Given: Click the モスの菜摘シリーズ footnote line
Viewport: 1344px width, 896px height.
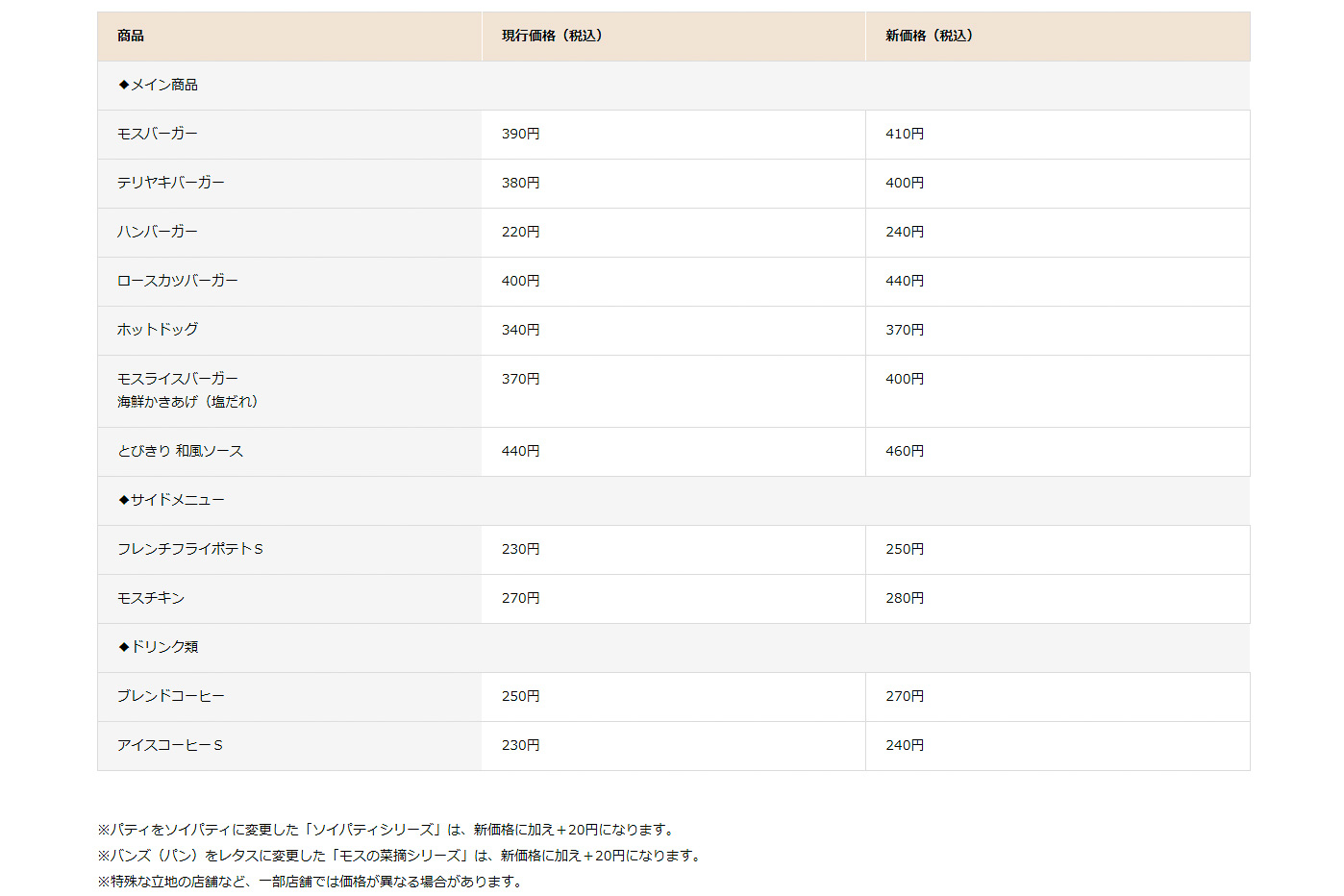Looking at the screenshot, I should click(402, 856).
